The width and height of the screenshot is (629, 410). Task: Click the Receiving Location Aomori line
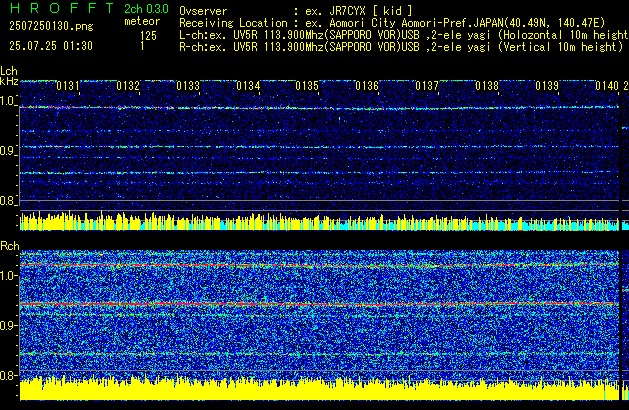(x=392, y=23)
